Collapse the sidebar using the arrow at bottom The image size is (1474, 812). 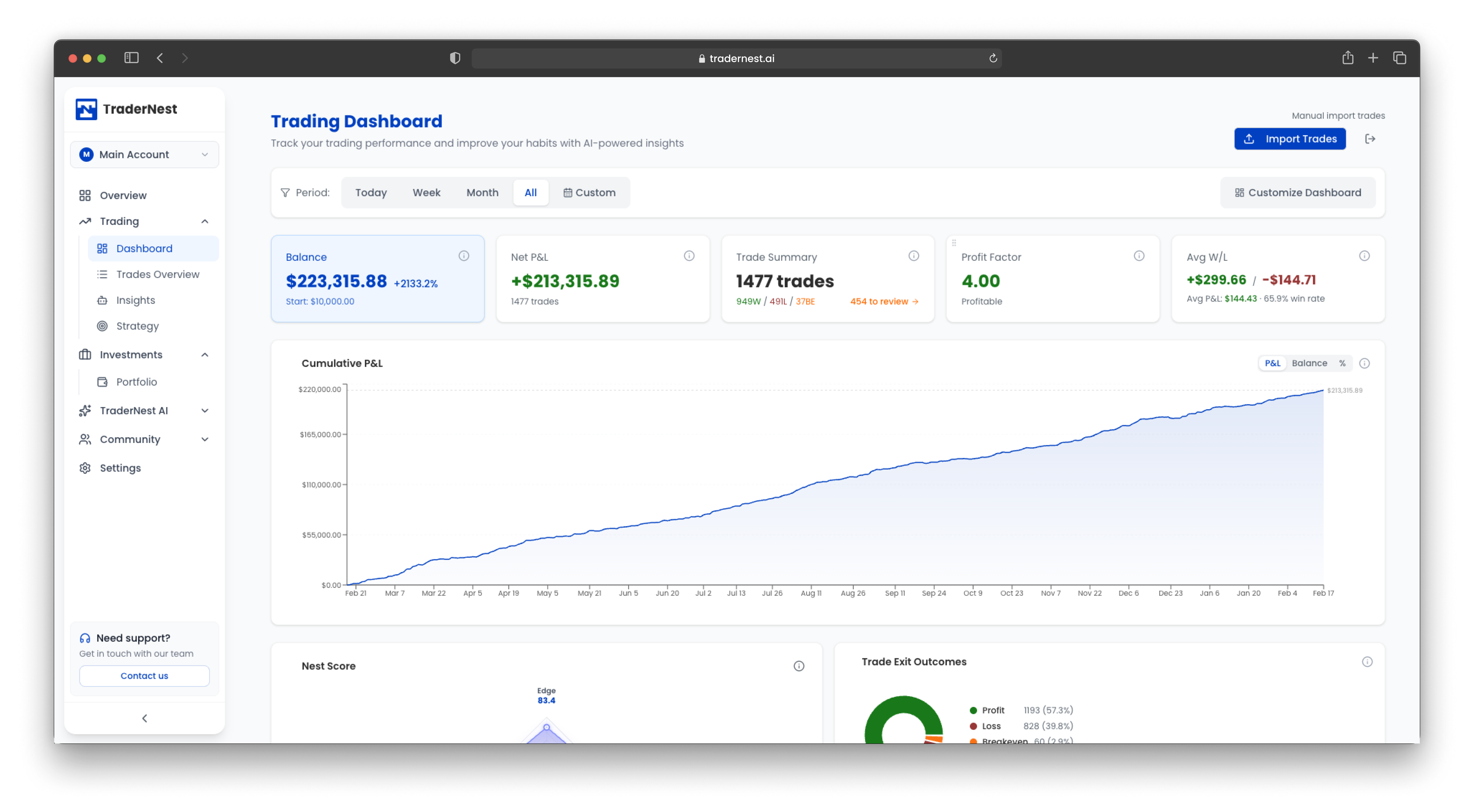[x=144, y=718]
